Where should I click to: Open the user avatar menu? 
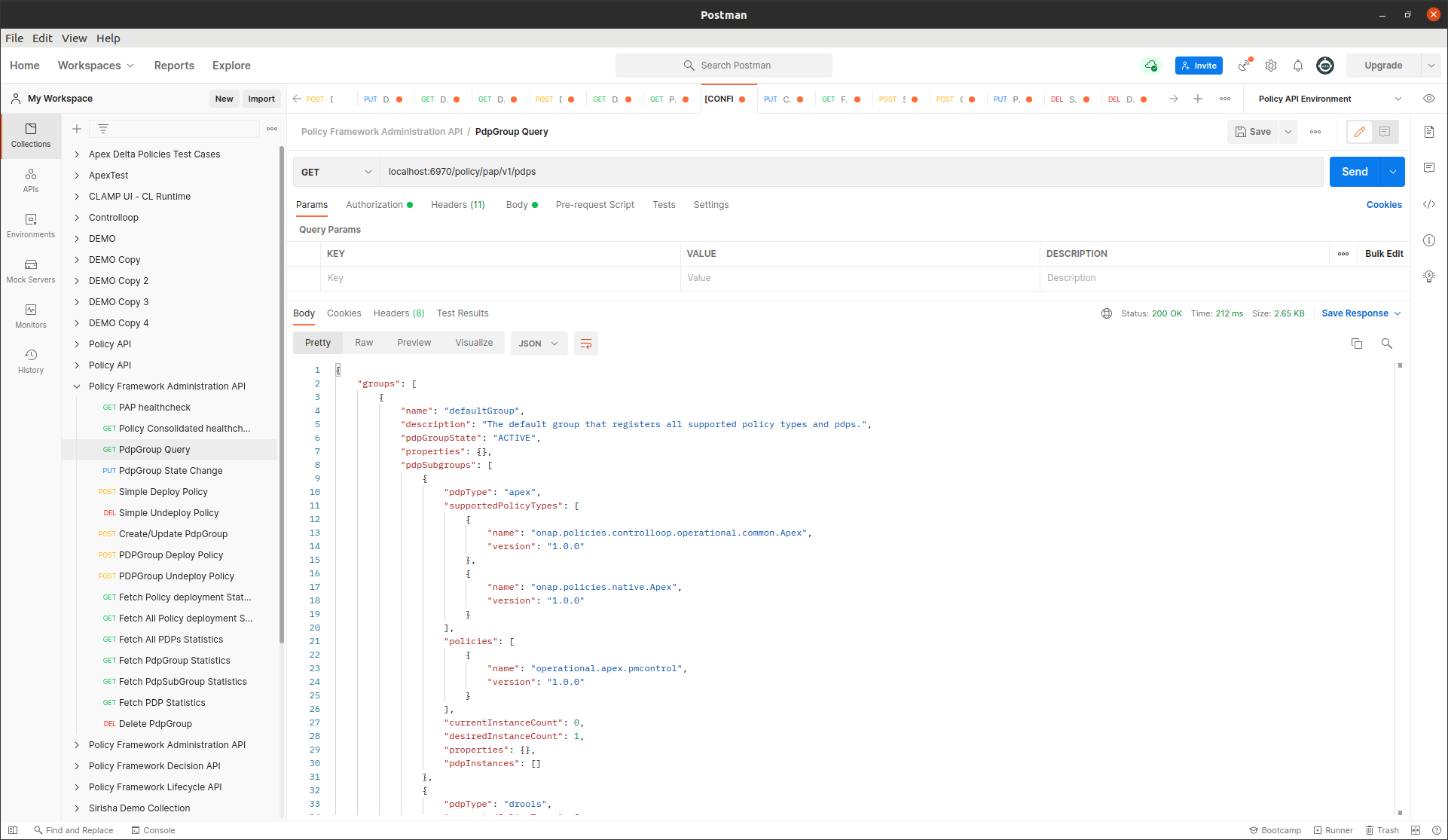[1325, 66]
